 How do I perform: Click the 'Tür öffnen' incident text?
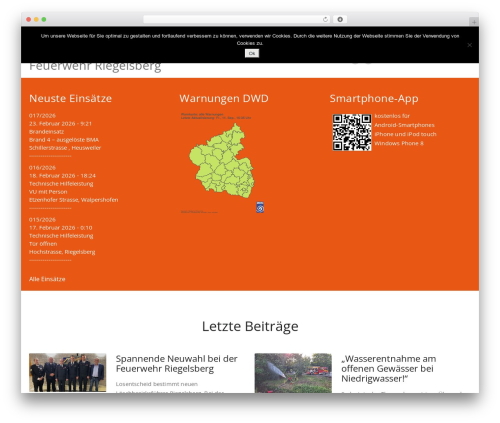coord(43,244)
